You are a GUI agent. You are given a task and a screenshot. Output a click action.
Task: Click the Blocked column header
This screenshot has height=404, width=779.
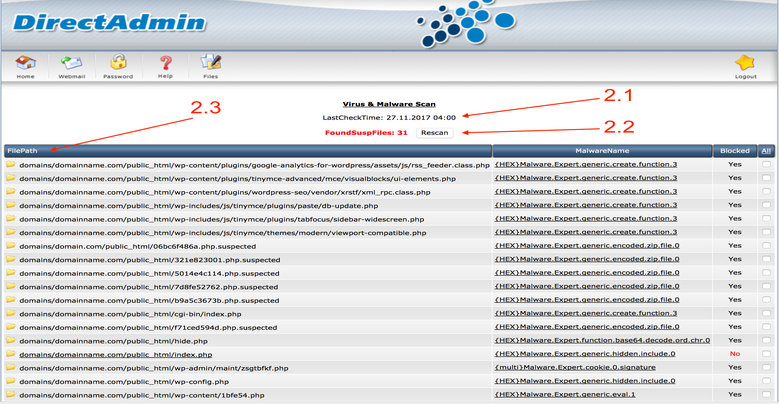735,150
